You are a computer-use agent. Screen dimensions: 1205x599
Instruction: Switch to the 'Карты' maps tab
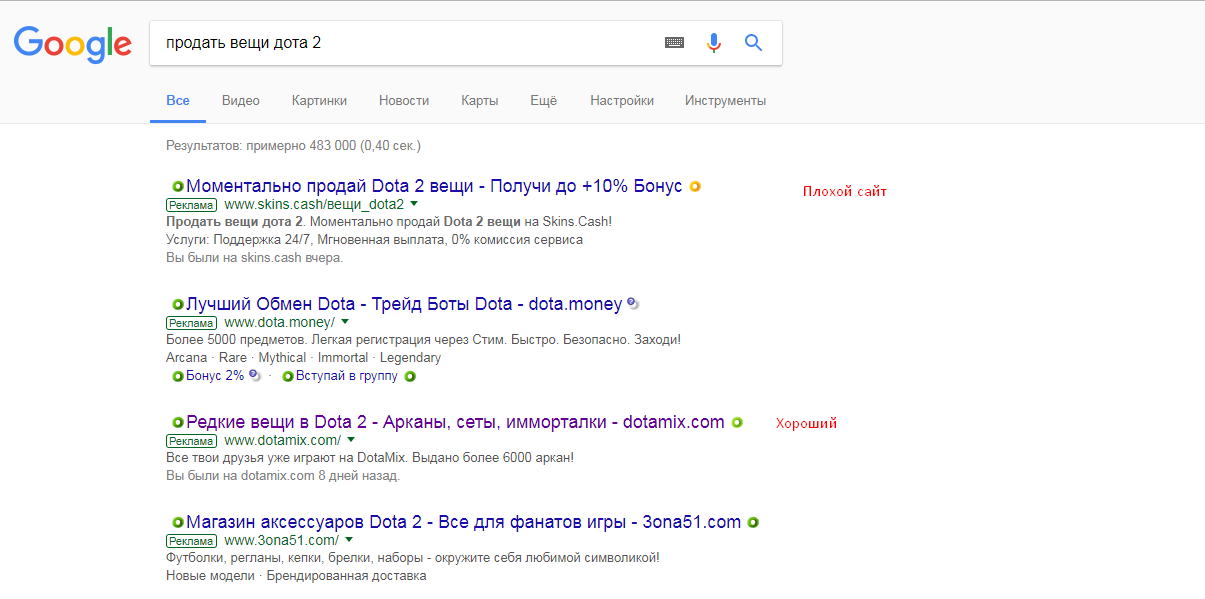click(x=479, y=100)
